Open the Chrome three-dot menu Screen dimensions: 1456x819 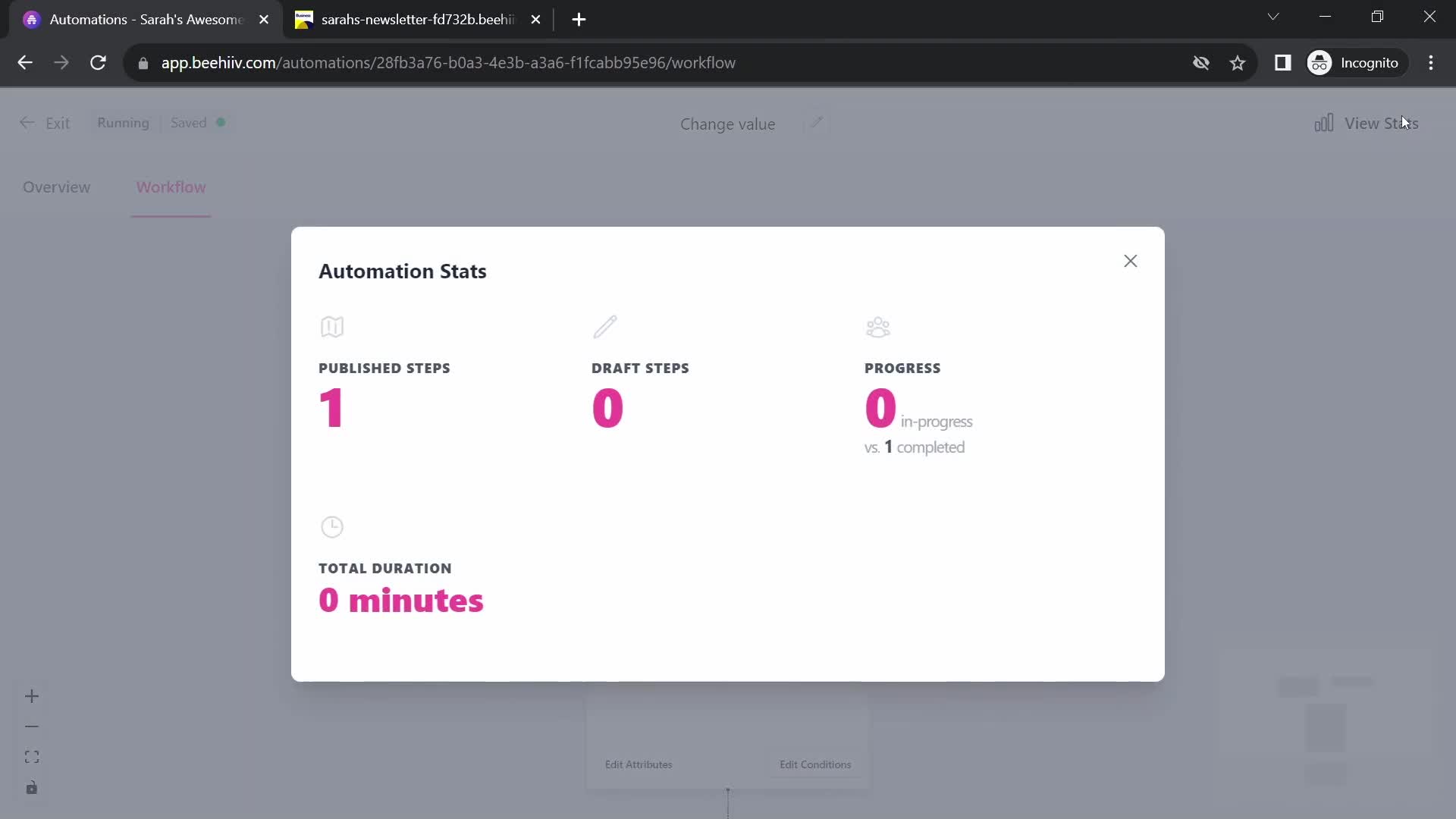coord(1431,63)
